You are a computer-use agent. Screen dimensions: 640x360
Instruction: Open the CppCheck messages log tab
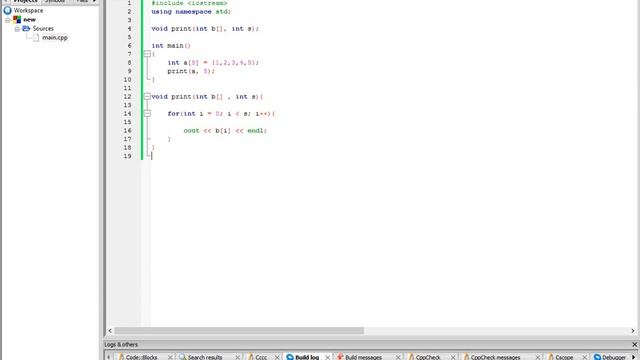pyautogui.click(x=495, y=357)
